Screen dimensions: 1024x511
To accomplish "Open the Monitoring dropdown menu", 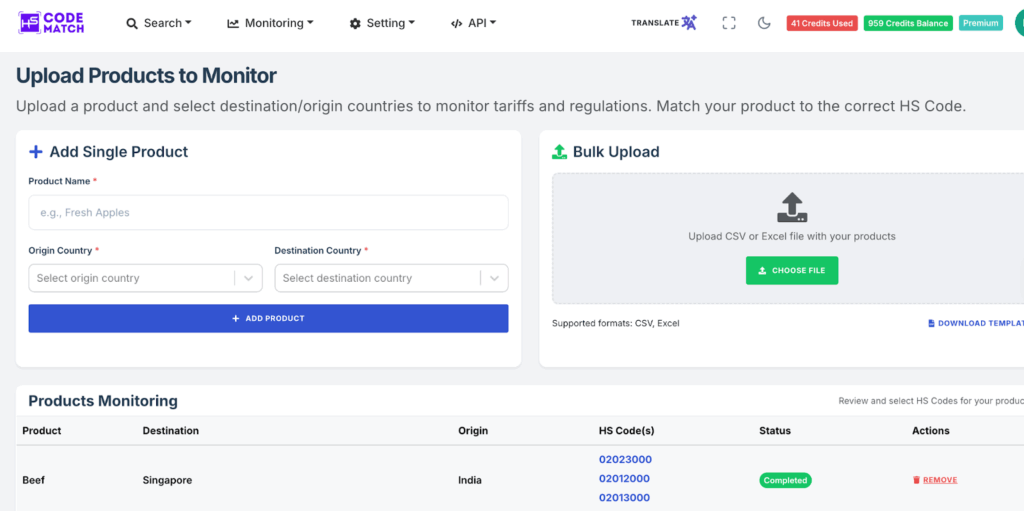I will point(270,23).
